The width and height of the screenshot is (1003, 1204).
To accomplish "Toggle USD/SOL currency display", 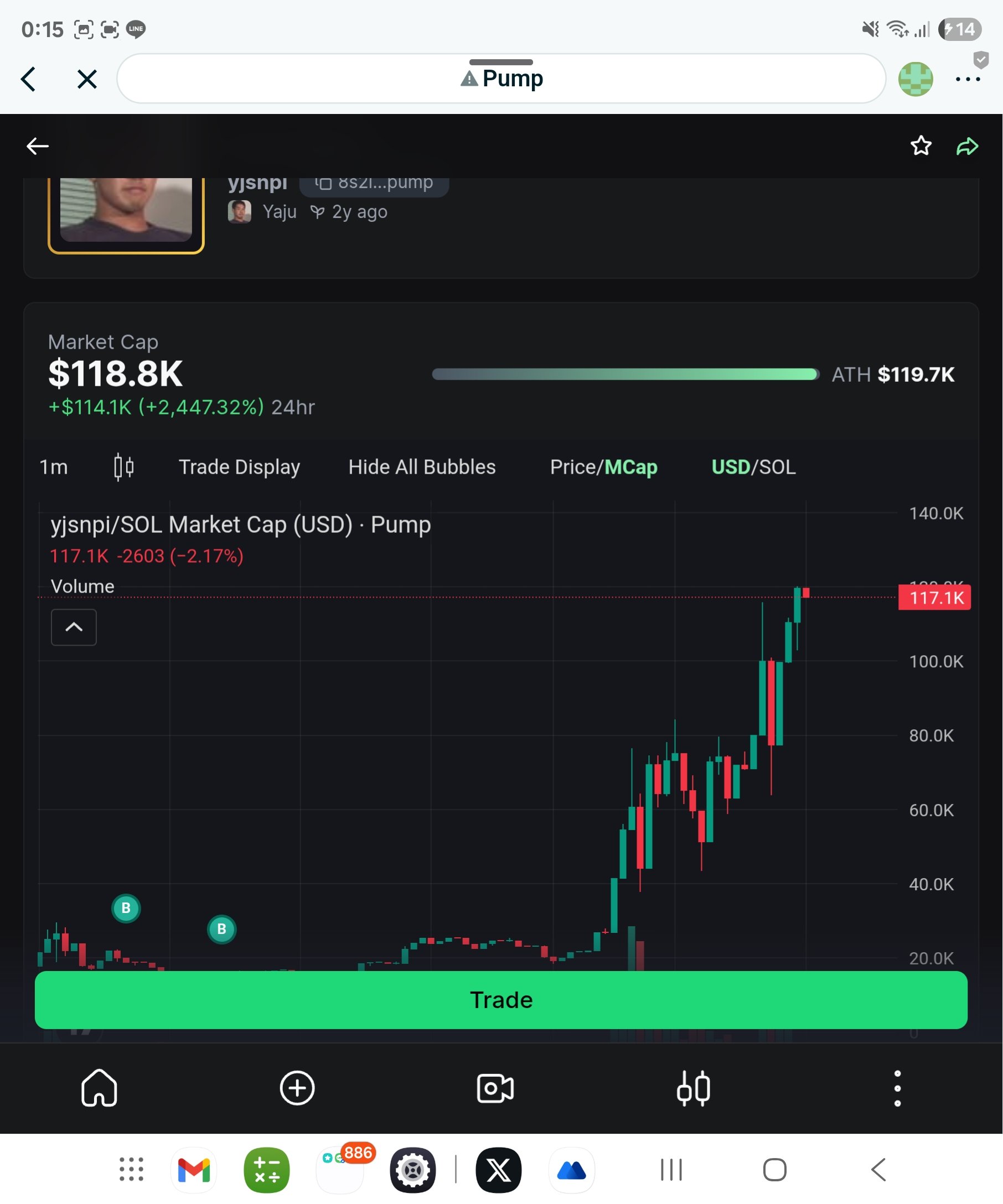I will coord(753,466).
